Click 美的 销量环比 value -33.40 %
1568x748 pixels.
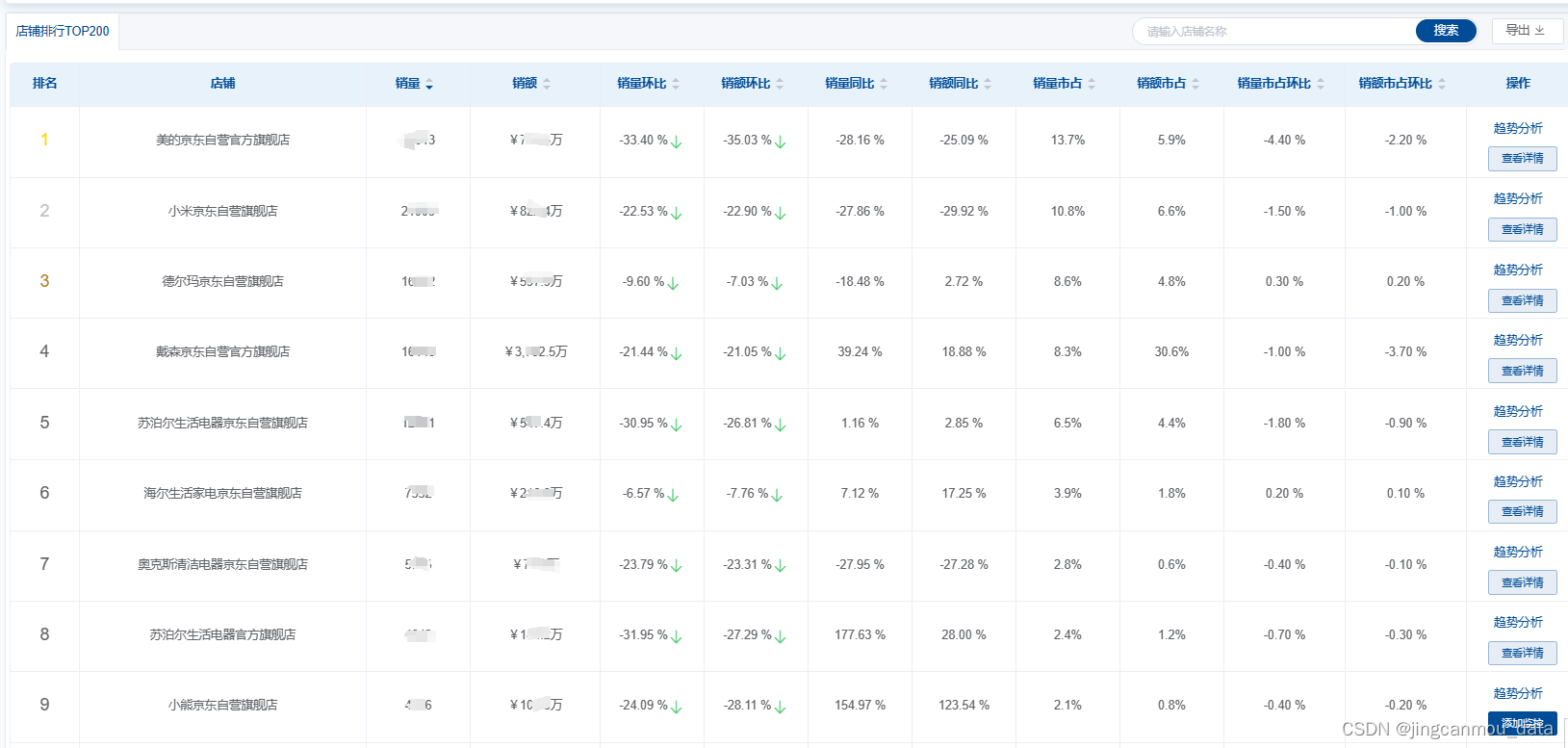[643, 141]
